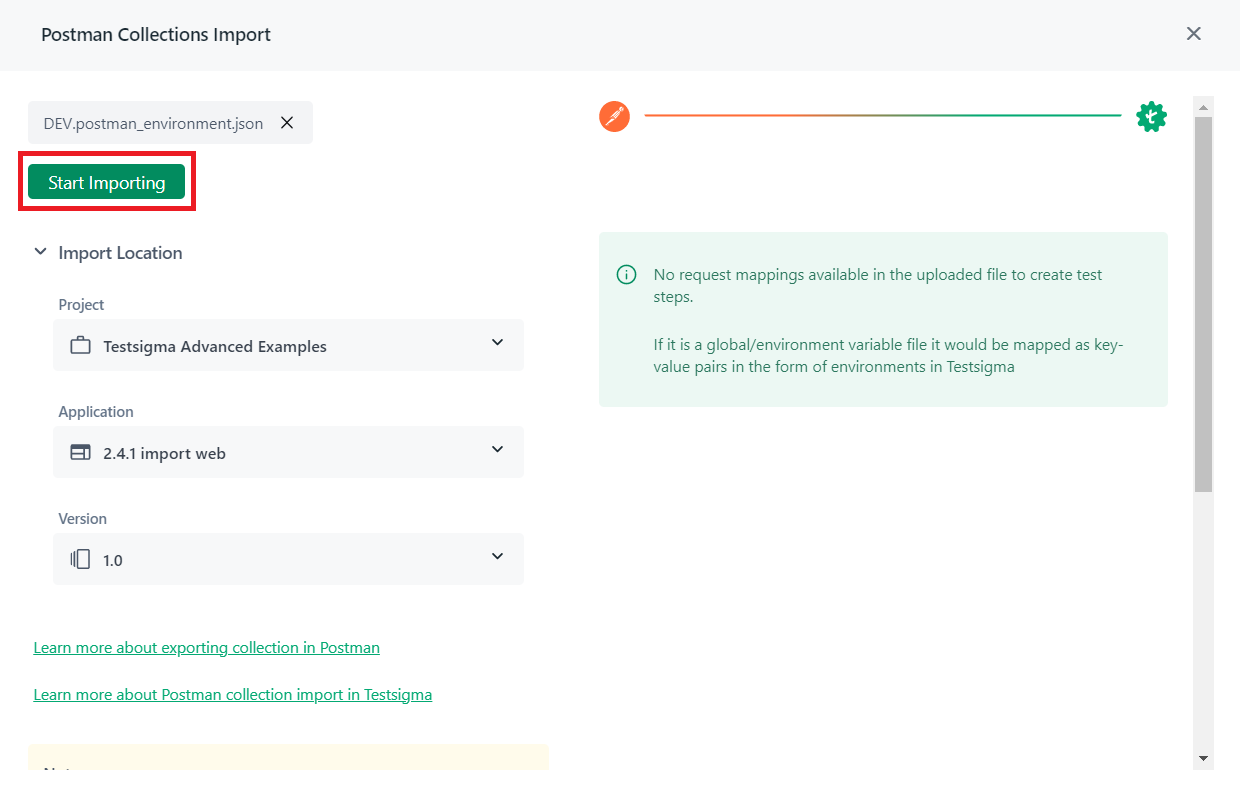Click the Postman Collections Import title
This screenshot has height=800, width=1240.
coord(156,34)
